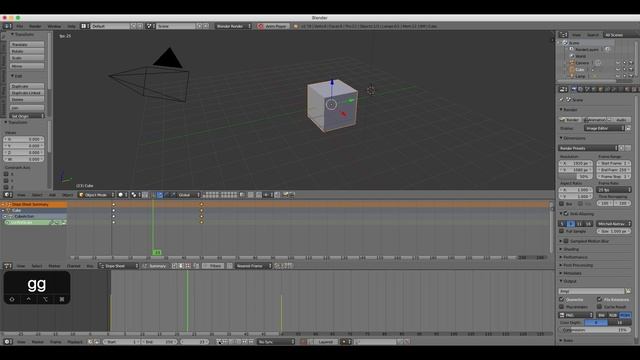Select the Texture properties tab icon
This screenshot has height=360, width=640.
(x=633, y=89)
